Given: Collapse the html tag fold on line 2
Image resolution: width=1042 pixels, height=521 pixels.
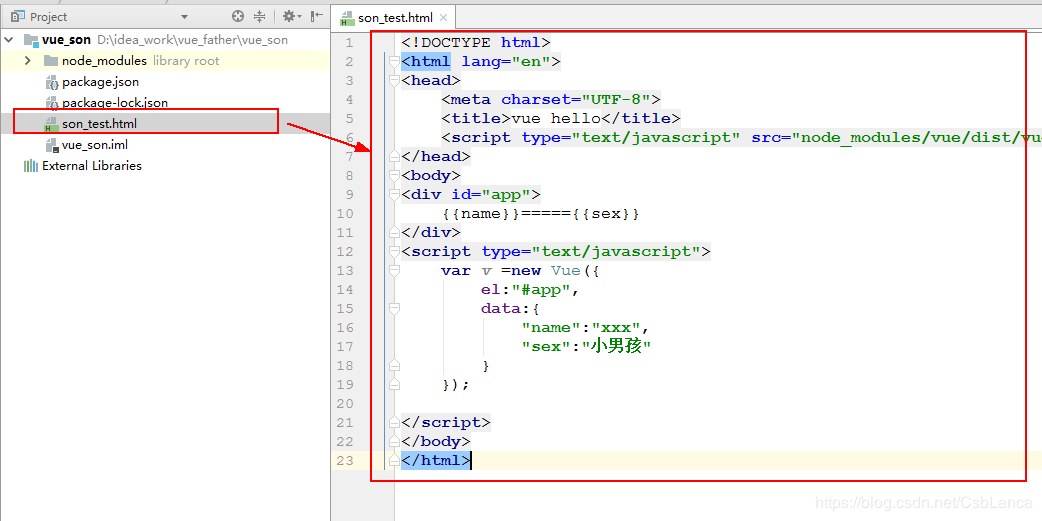Looking at the screenshot, I should (394, 62).
